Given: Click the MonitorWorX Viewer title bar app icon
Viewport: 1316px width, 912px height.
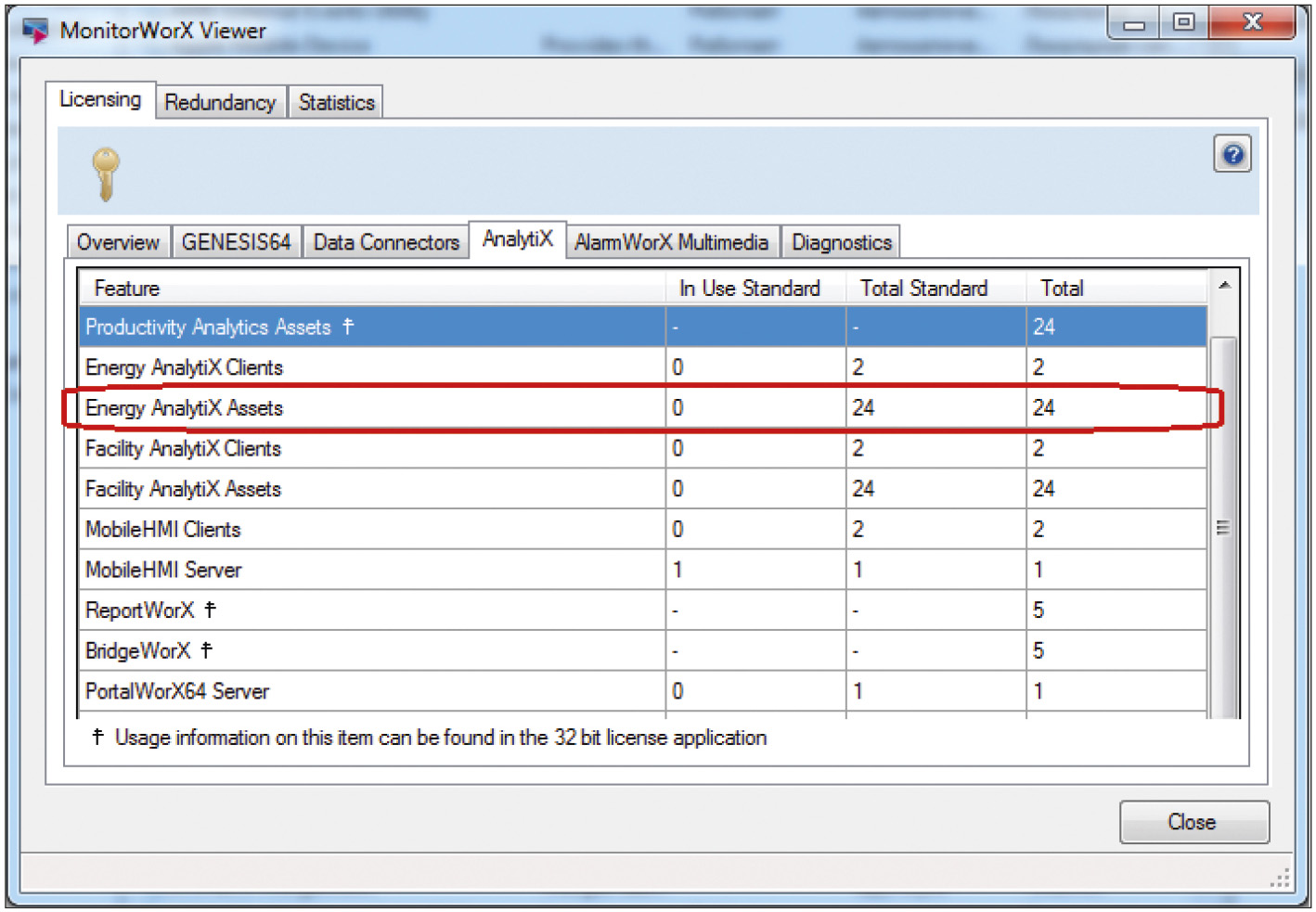Looking at the screenshot, I should (x=35, y=31).
